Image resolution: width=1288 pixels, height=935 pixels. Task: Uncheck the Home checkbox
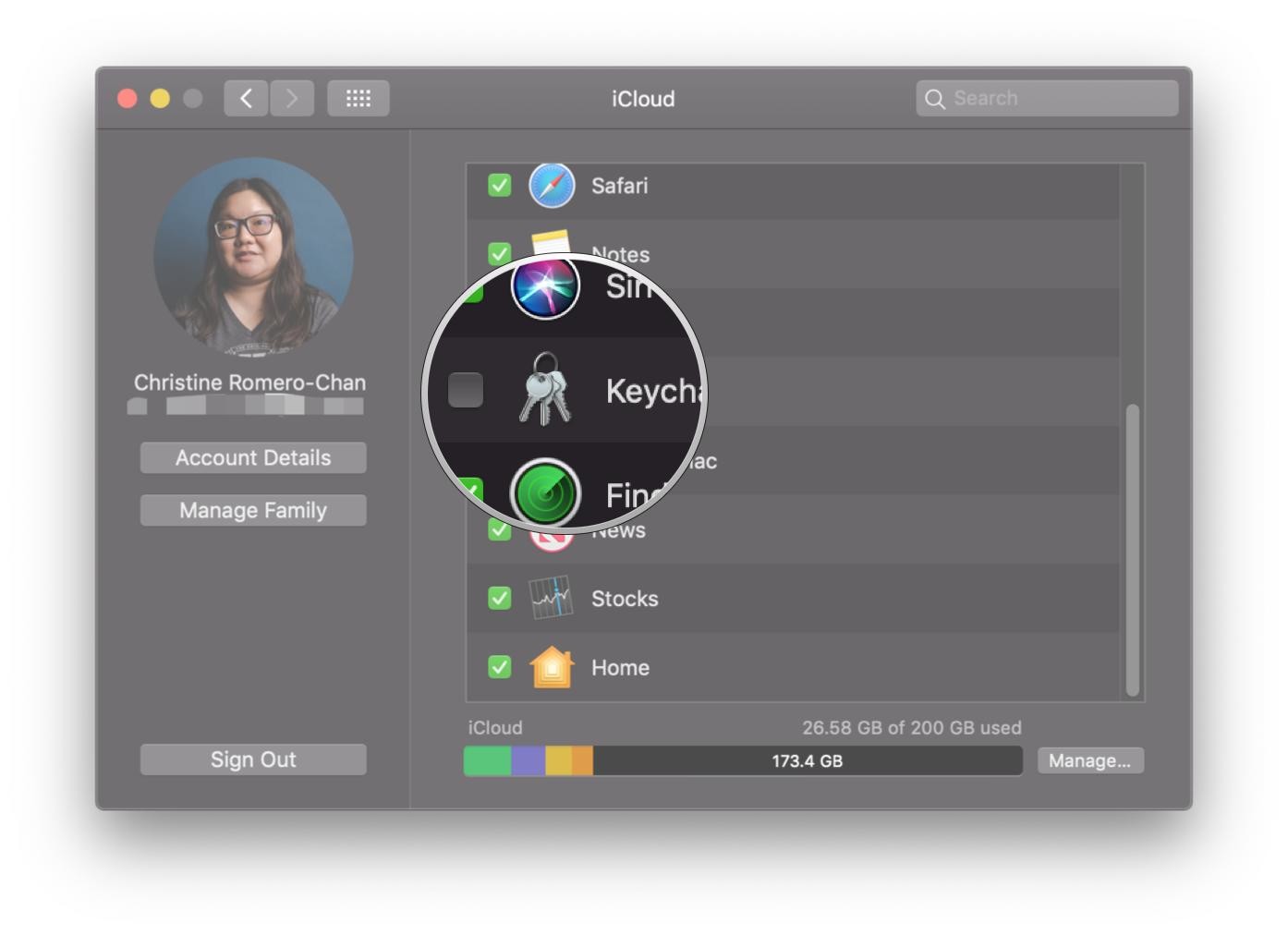click(x=499, y=666)
